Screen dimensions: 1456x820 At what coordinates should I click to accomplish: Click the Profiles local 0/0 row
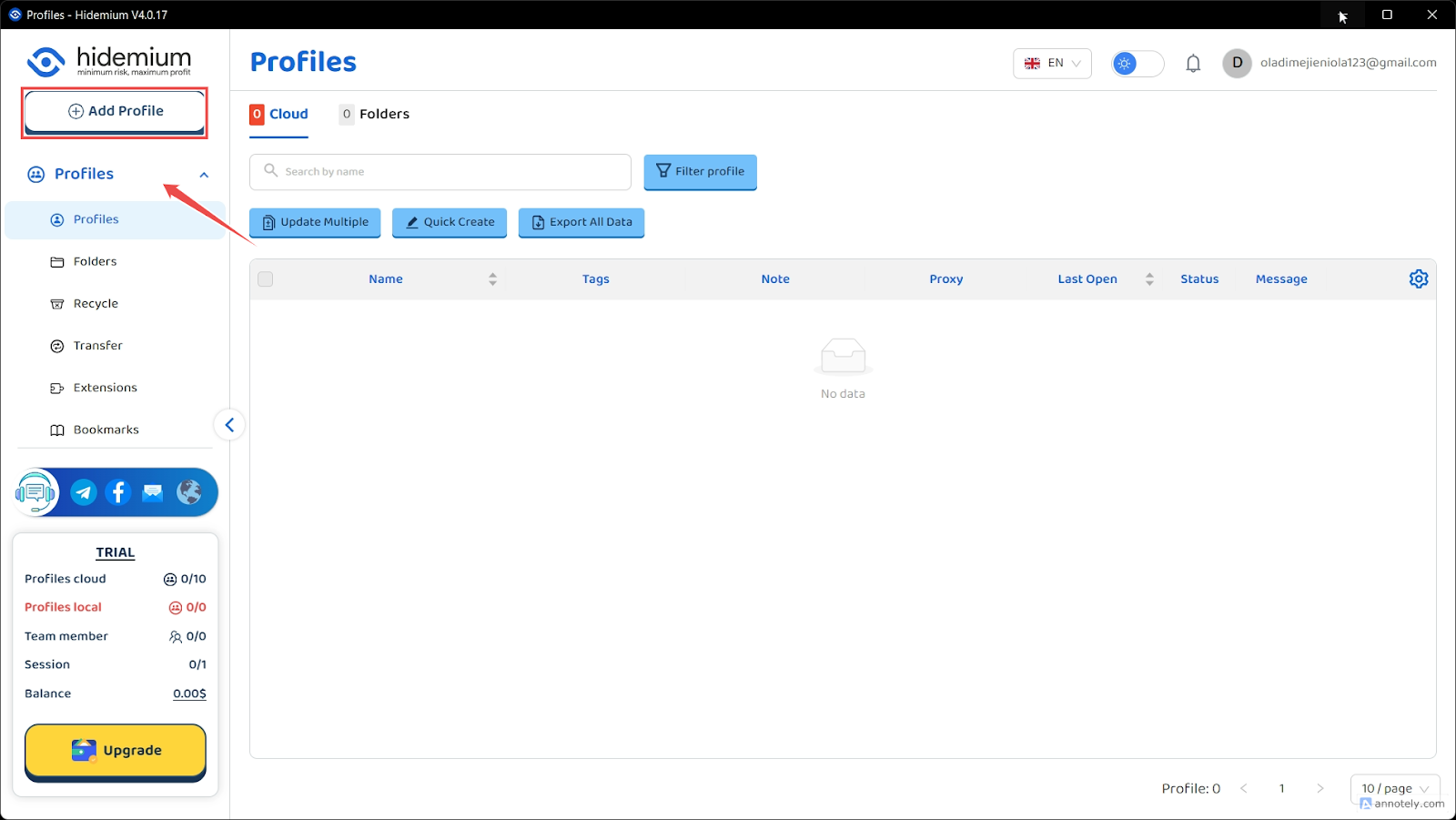pos(116,607)
